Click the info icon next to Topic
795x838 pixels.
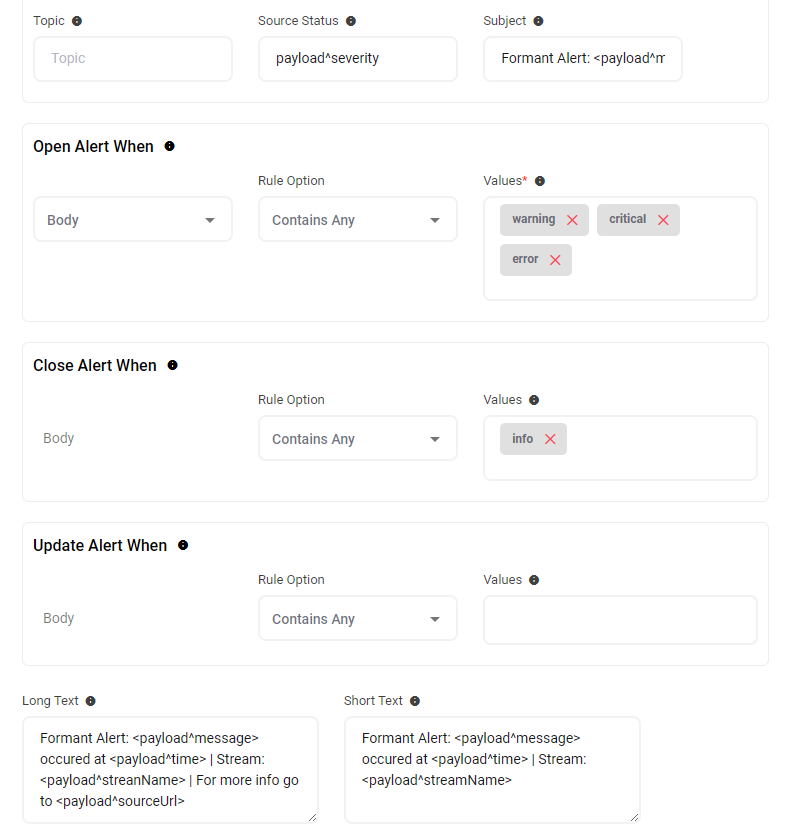(78, 21)
